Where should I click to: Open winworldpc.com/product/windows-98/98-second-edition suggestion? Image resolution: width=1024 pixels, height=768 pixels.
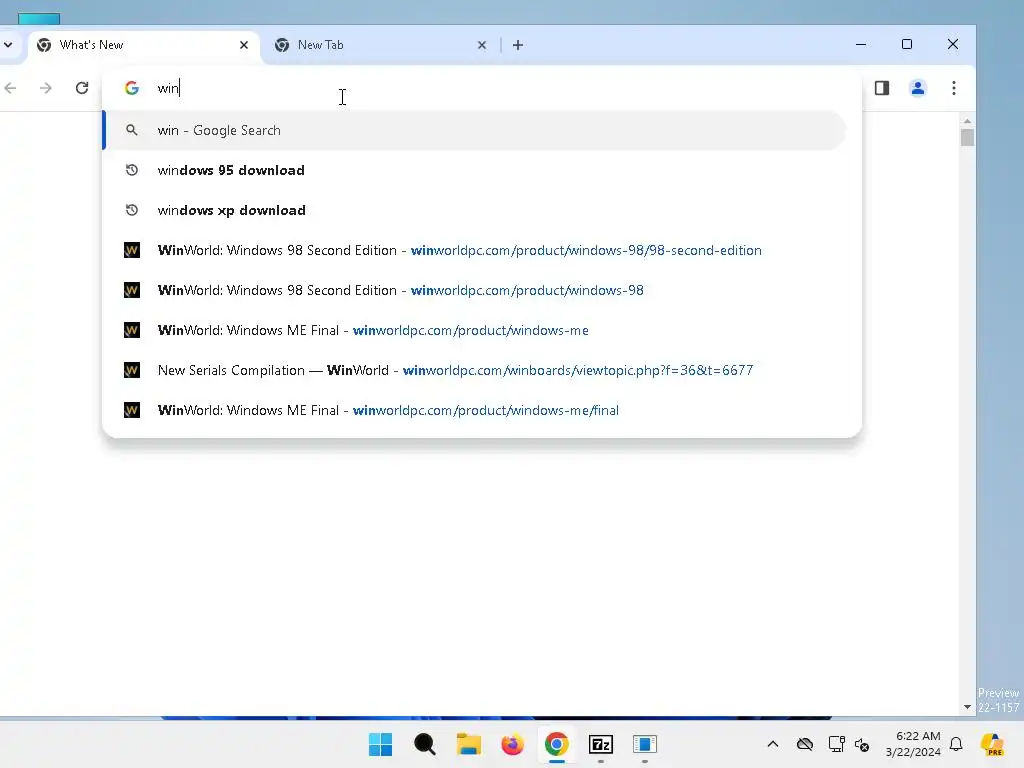click(475, 250)
